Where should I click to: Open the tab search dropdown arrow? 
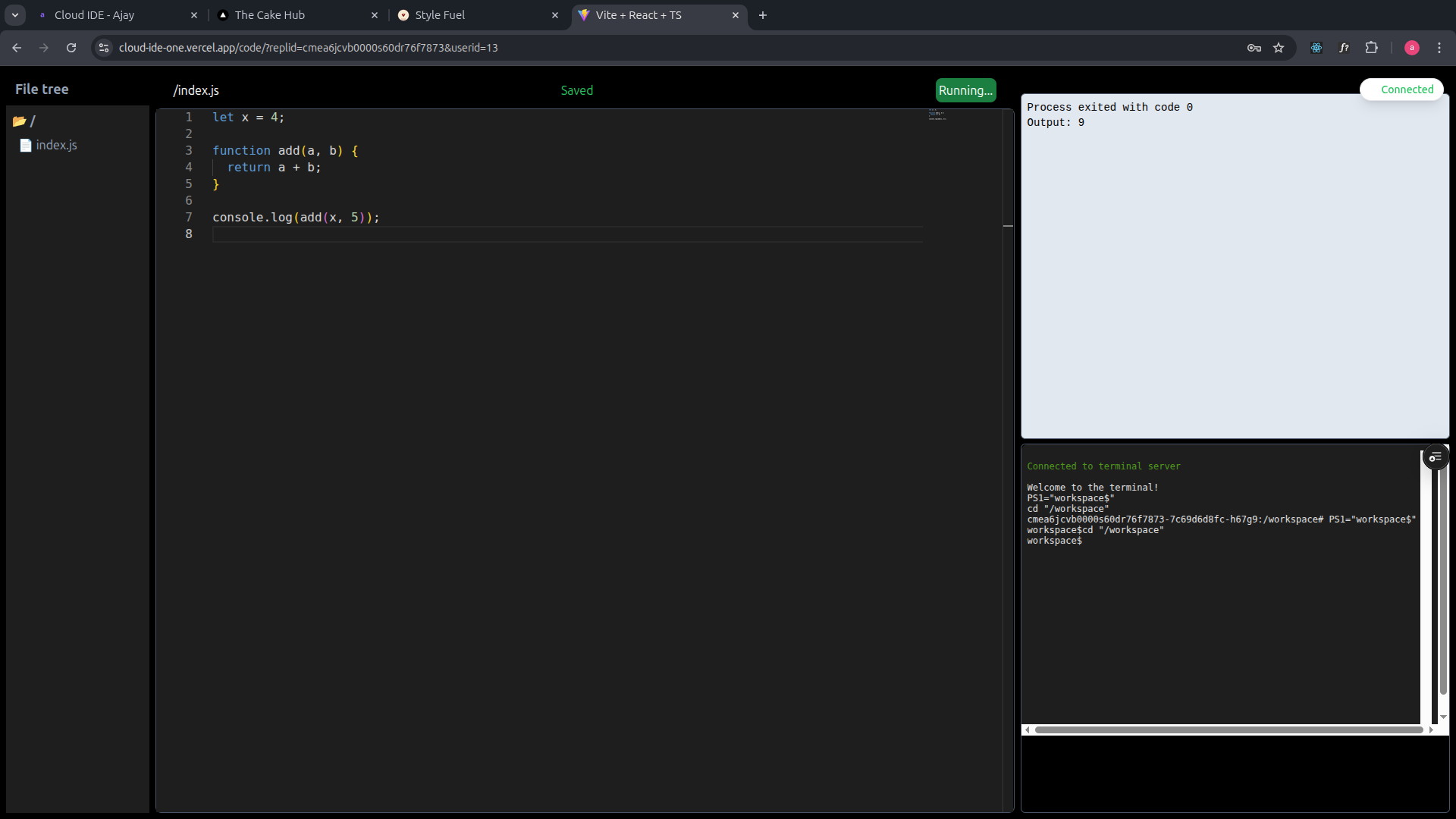15,15
